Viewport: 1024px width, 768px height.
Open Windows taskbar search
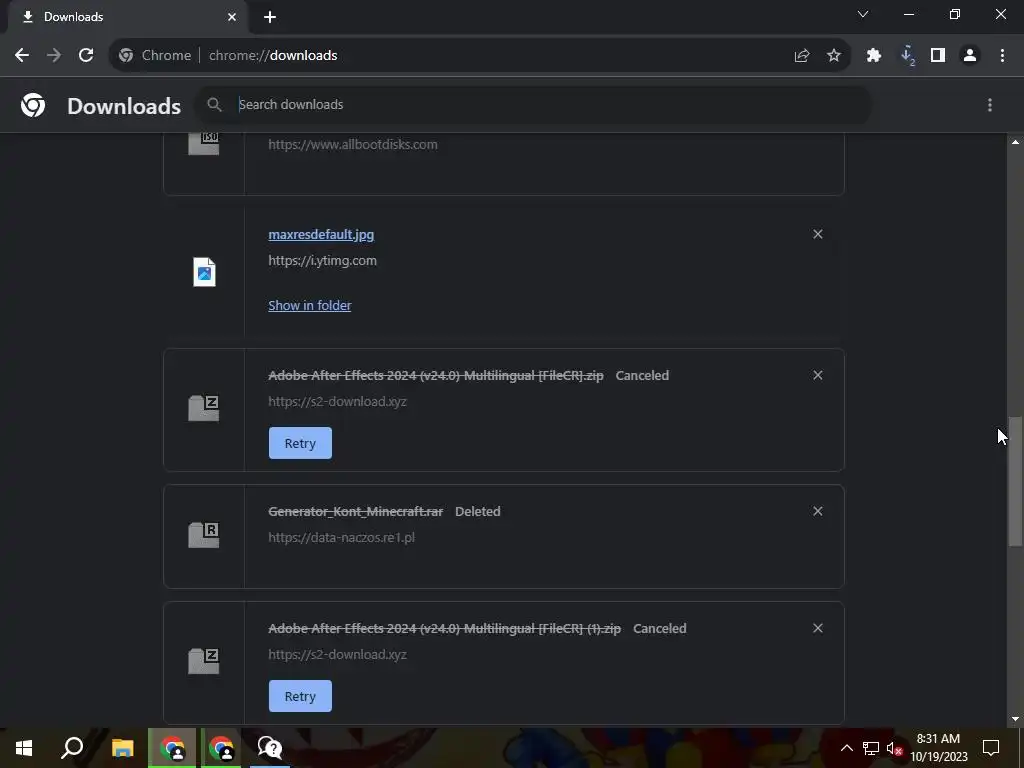click(x=72, y=748)
